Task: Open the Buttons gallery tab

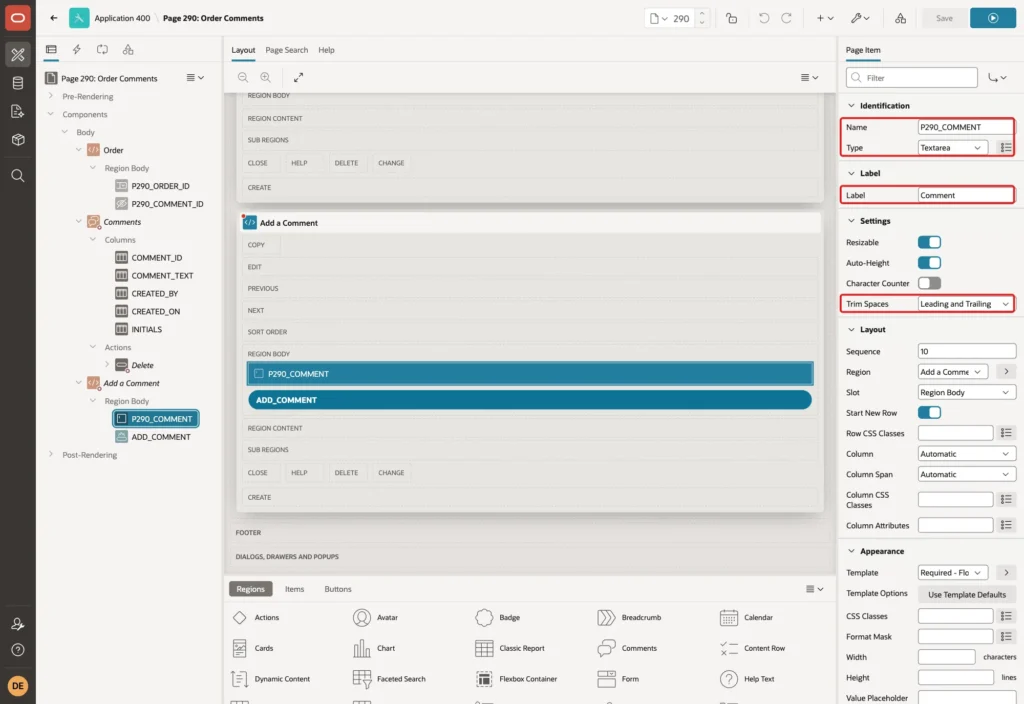Action: pyautogui.click(x=338, y=589)
